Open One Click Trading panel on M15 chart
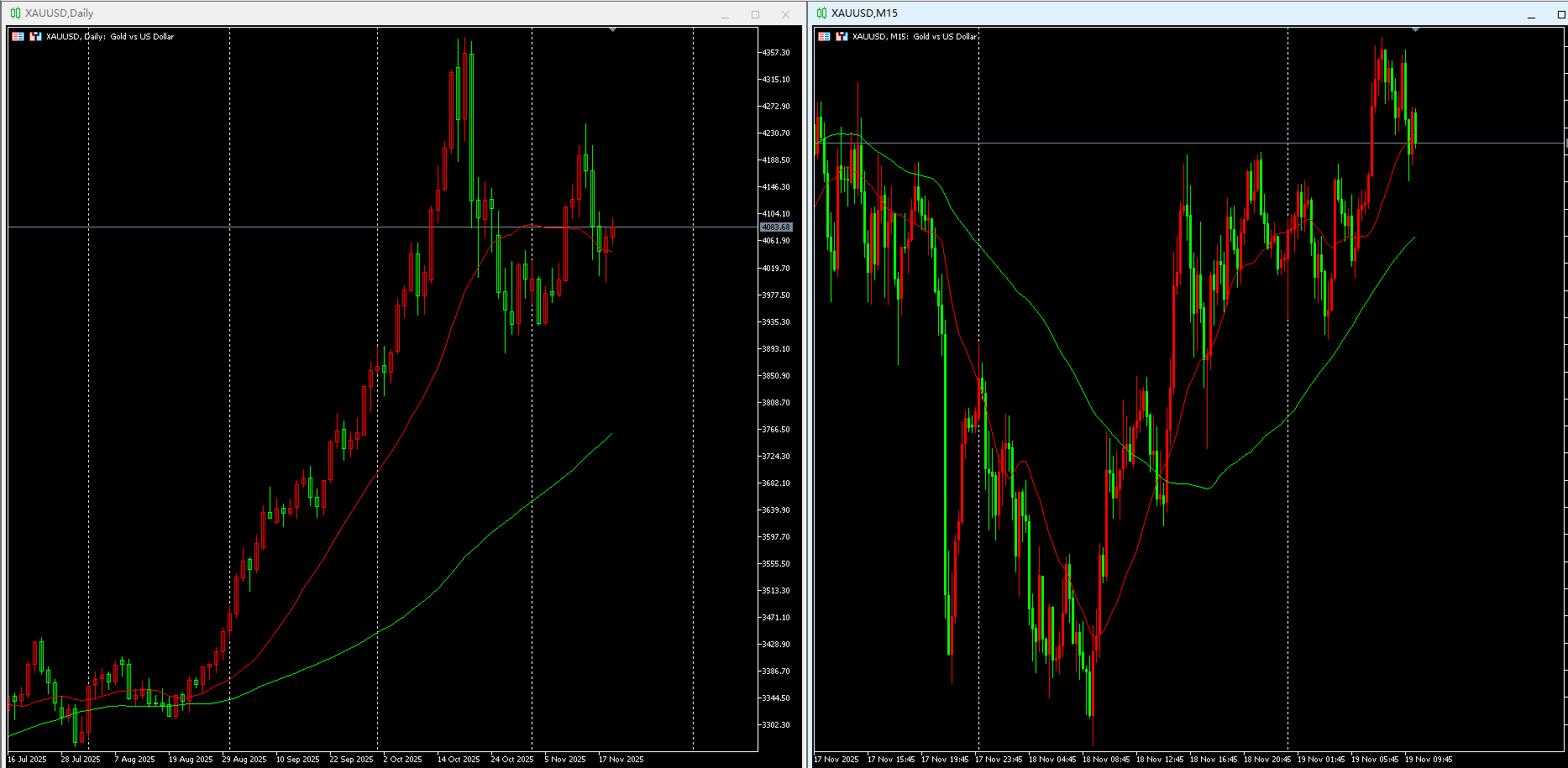Image resolution: width=1568 pixels, height=768 pixels. (x=824, y=36)
